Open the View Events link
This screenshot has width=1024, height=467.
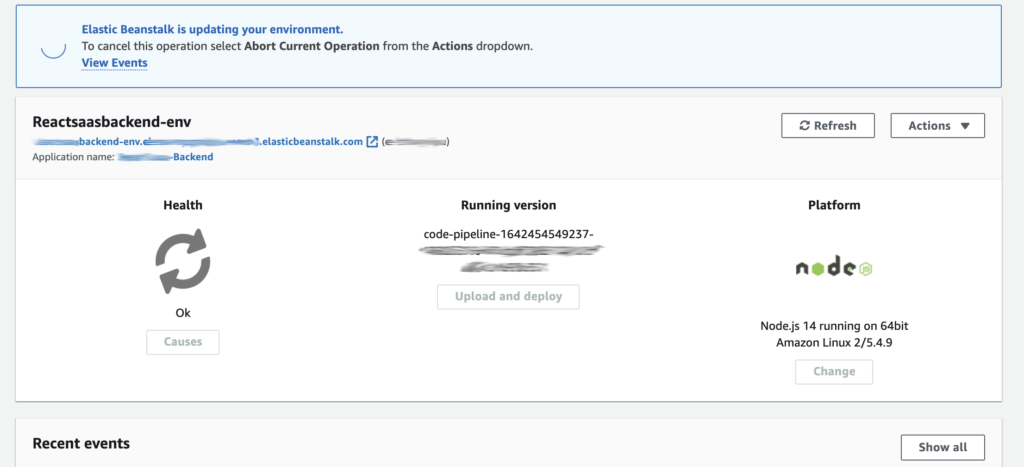pyautogui.click(x=114, y=63)
